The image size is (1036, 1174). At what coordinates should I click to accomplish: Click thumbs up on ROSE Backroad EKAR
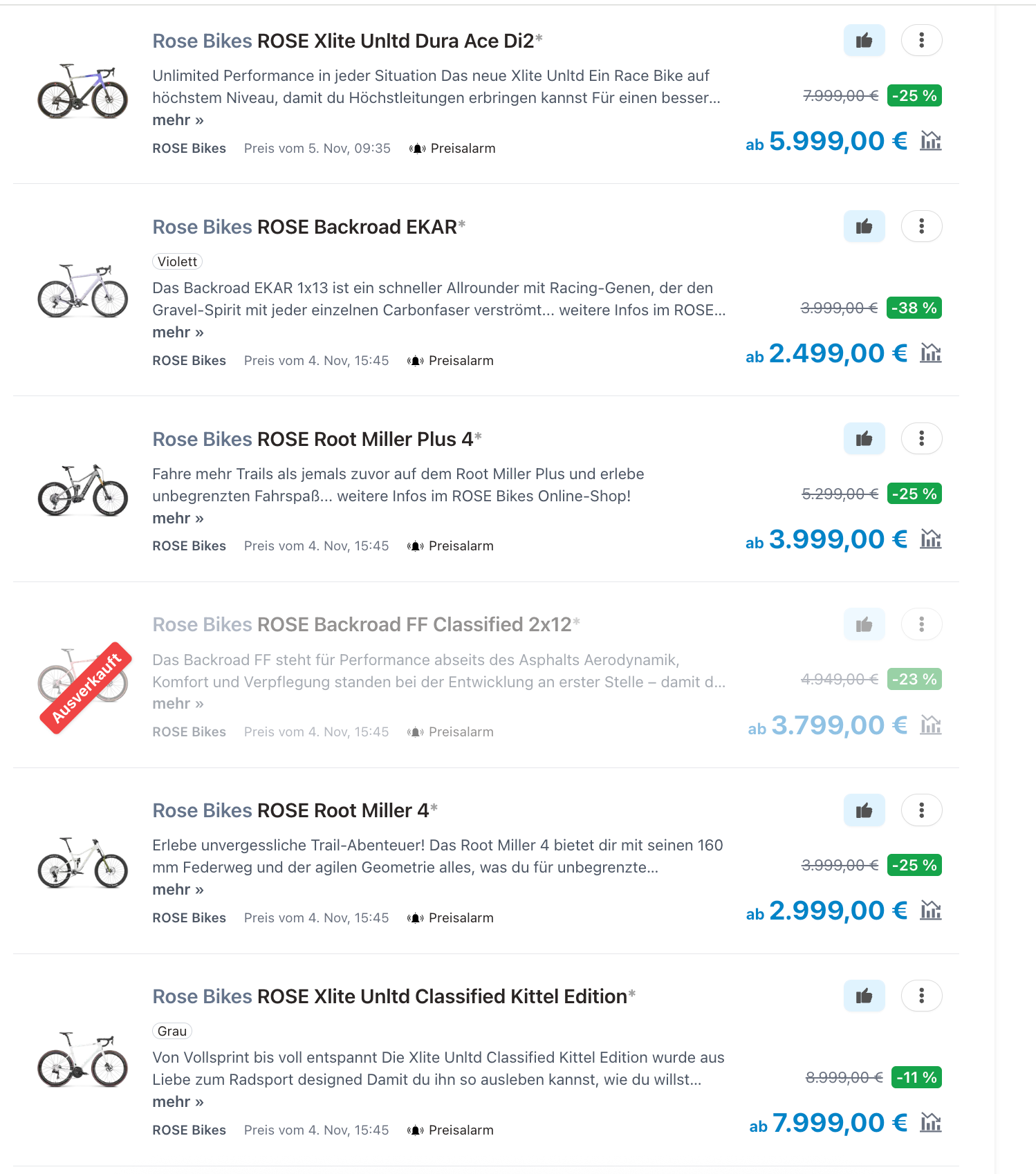tap(864, 227)
